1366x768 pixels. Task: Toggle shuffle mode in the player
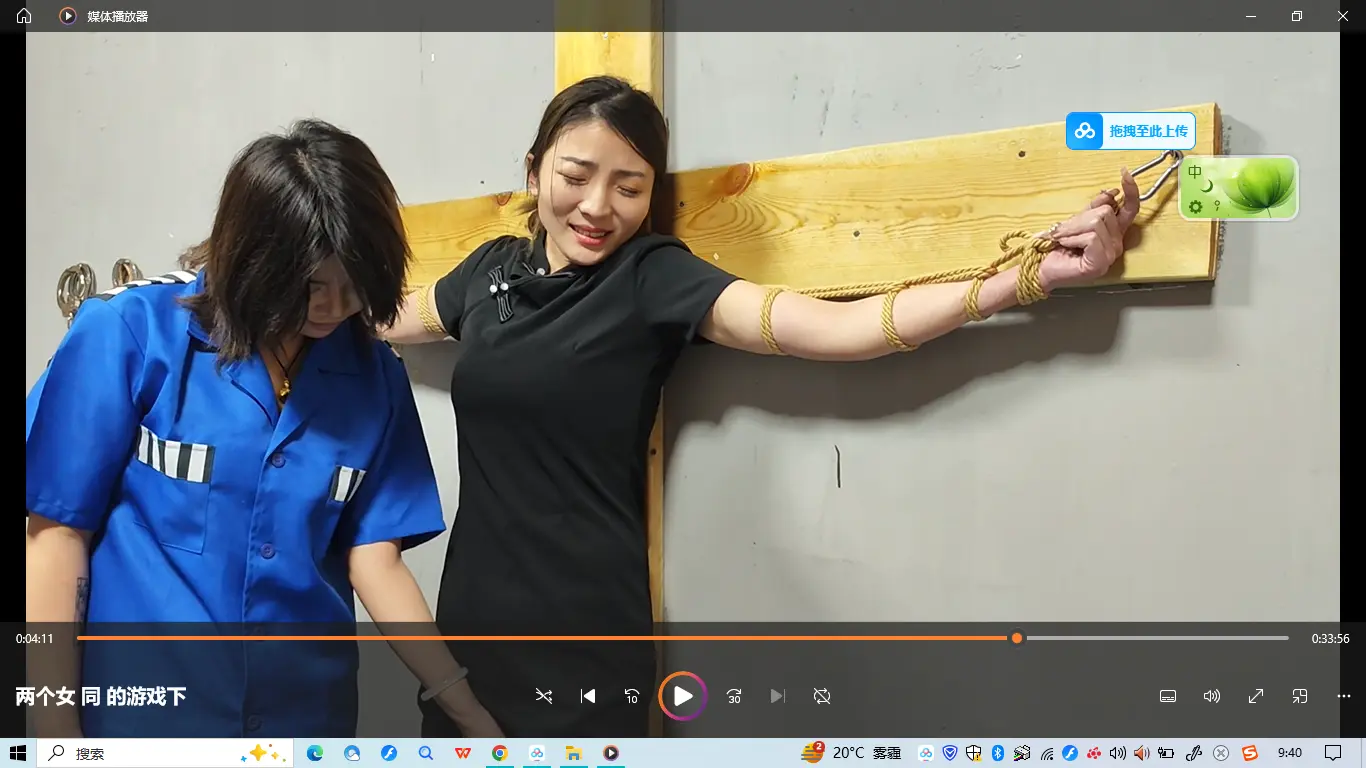543,696
